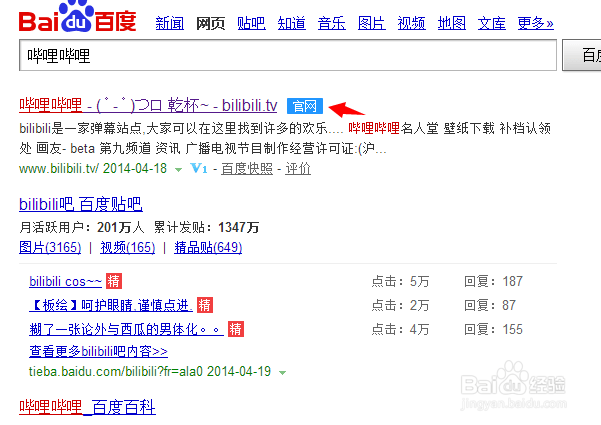The image size is (601, 425).
Task: Open the bilibili cos~~ post
Action: 66,281
